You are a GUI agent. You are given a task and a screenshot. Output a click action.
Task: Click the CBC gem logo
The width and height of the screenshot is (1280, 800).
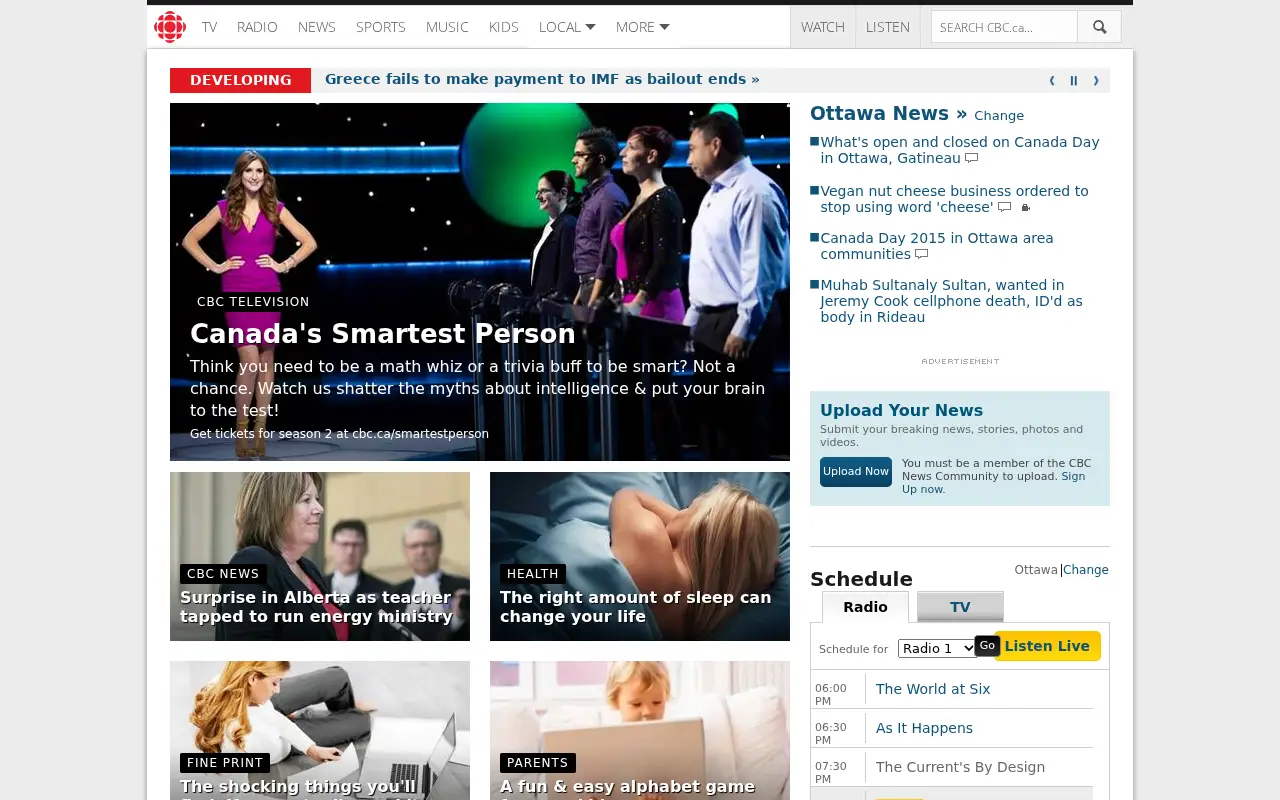click(x=170, y=27)
